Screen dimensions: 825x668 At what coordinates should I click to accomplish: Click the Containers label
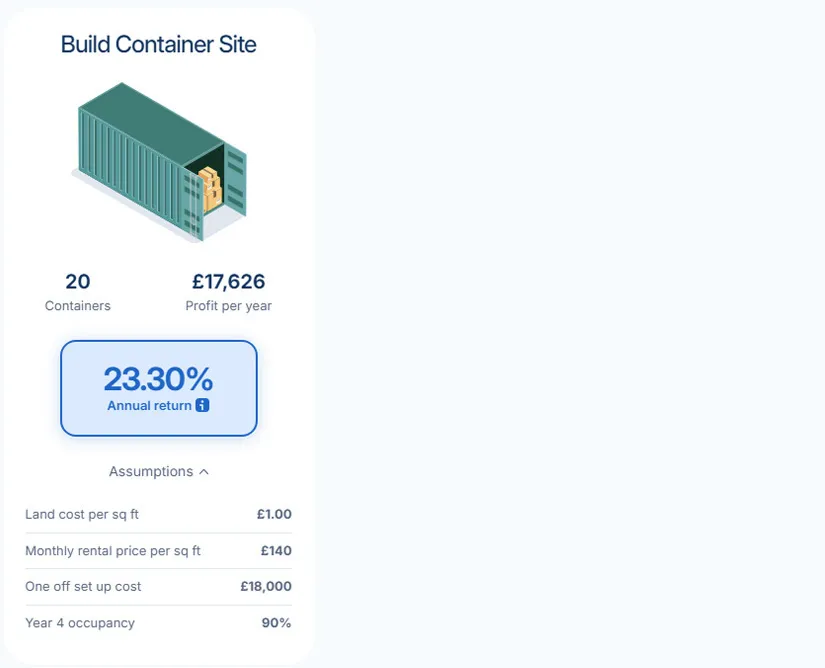click(x=78, y=306)
